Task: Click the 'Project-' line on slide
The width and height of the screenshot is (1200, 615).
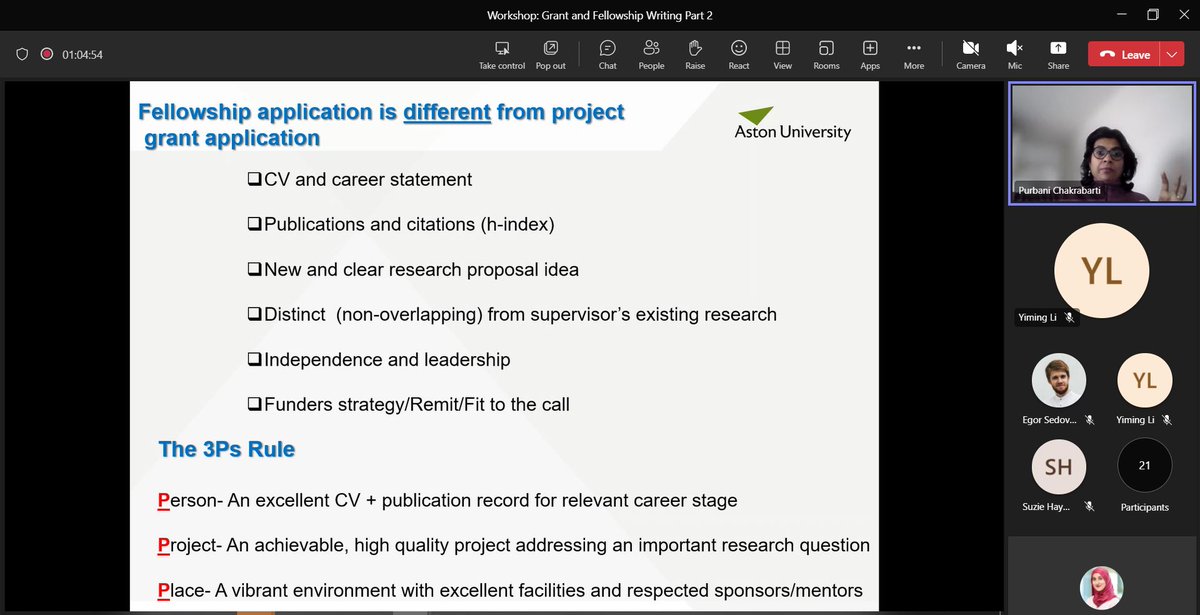Action: point(514,545)
